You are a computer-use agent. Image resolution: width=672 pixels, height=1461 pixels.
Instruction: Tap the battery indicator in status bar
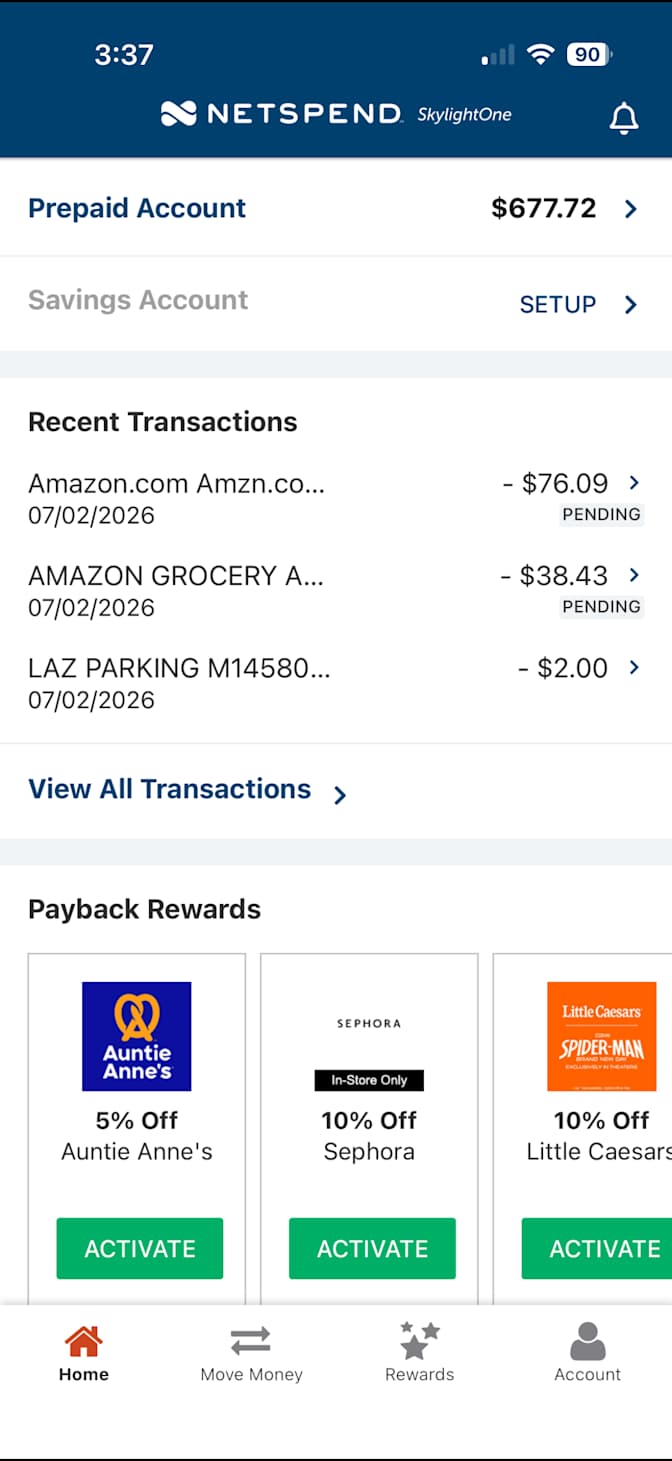click(590, 55)
